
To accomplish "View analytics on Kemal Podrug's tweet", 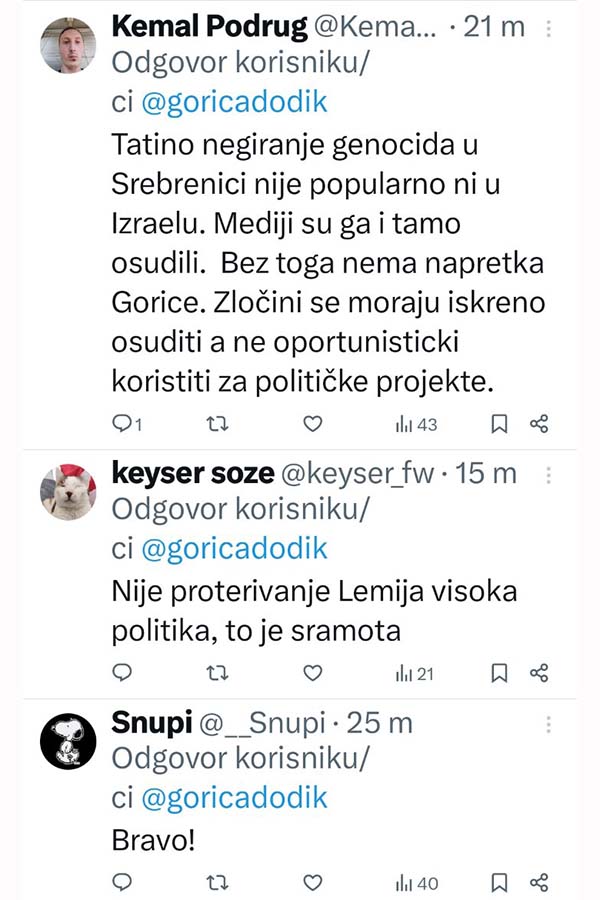I will [416, 424].
